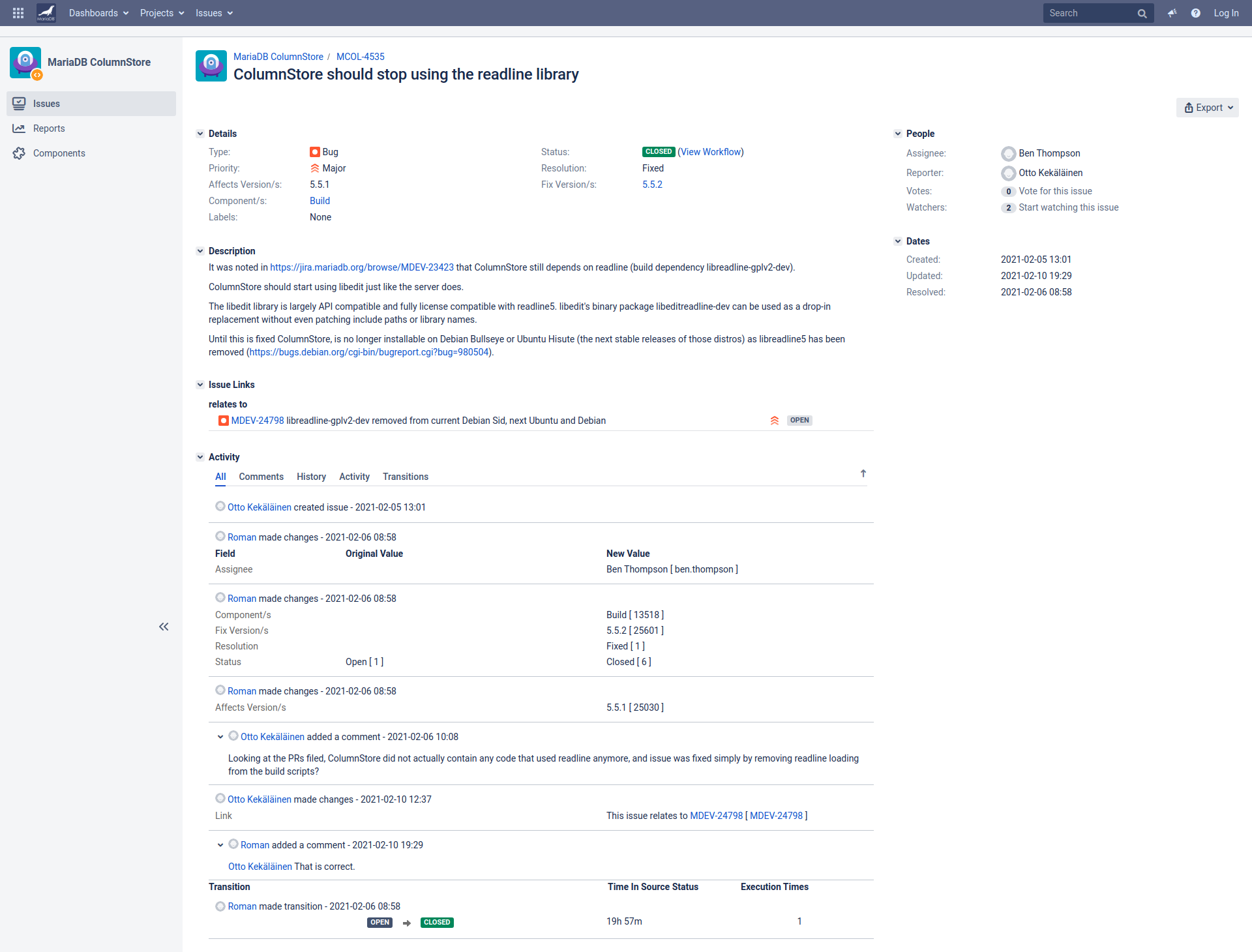Open the Export dropdown
The height and width of the screenshot is (952, 1252).
[1208, 108]
